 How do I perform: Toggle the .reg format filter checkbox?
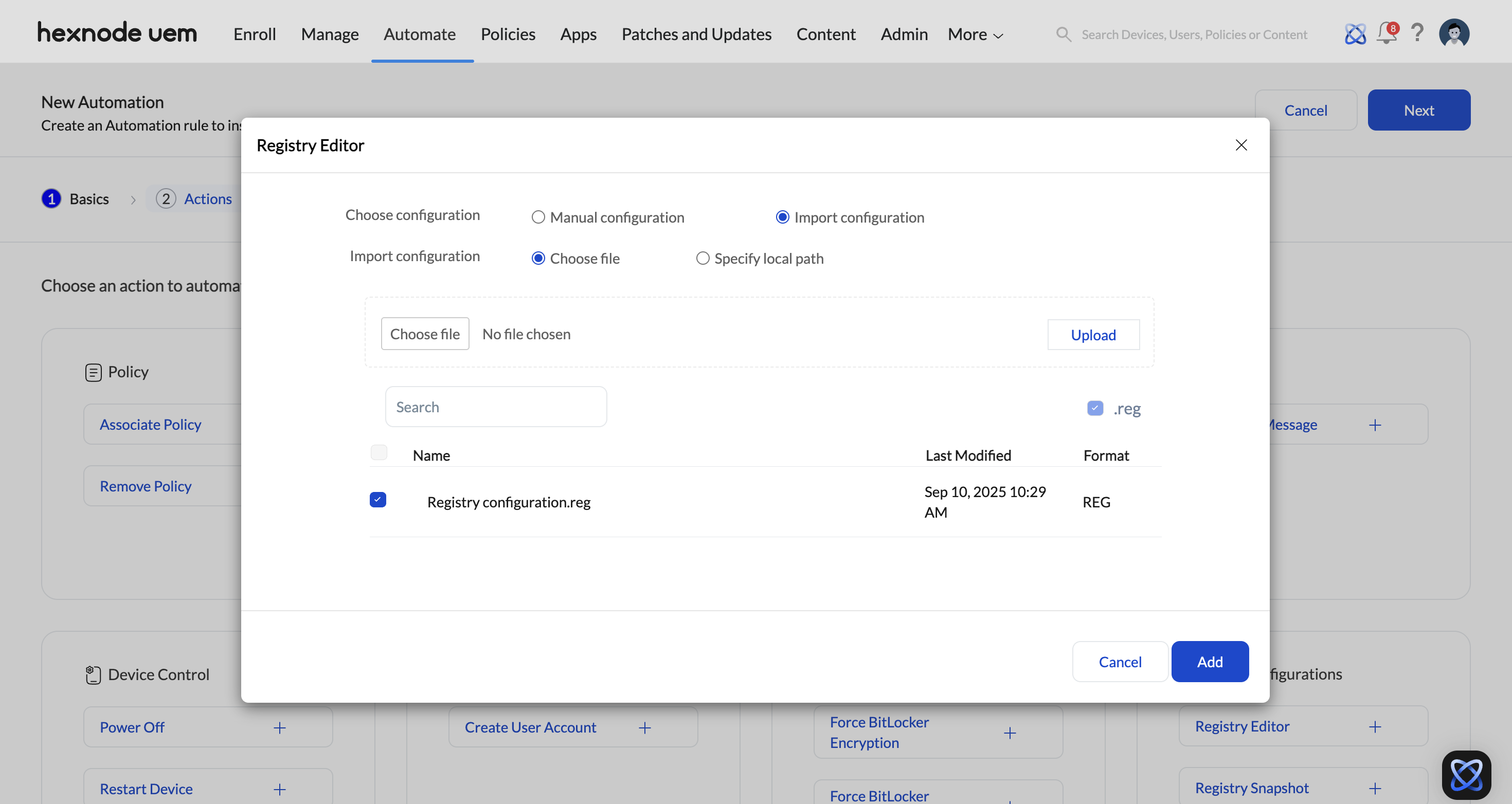pyautogui.click(x=1095, y=408)
